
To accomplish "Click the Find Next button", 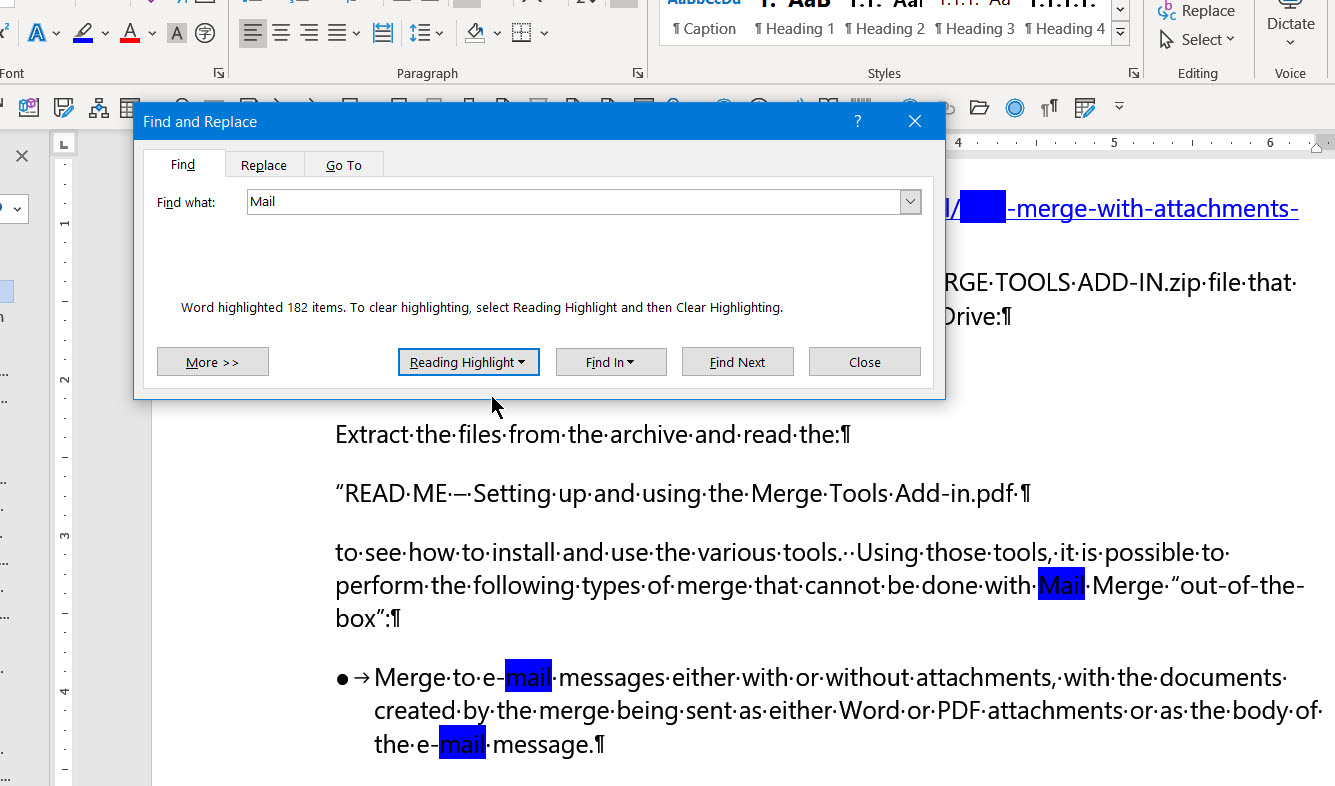I will pos(738,362).
